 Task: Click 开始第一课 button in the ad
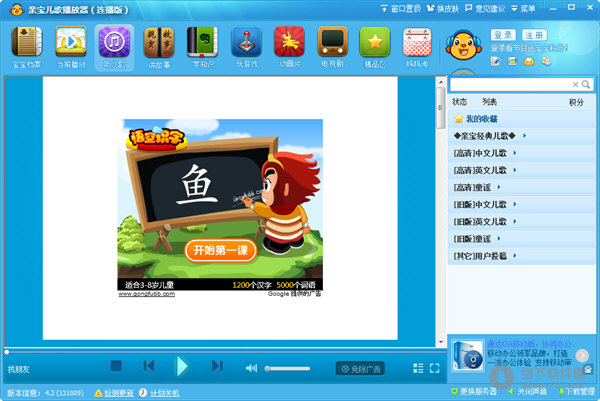(x=220, y=251)
